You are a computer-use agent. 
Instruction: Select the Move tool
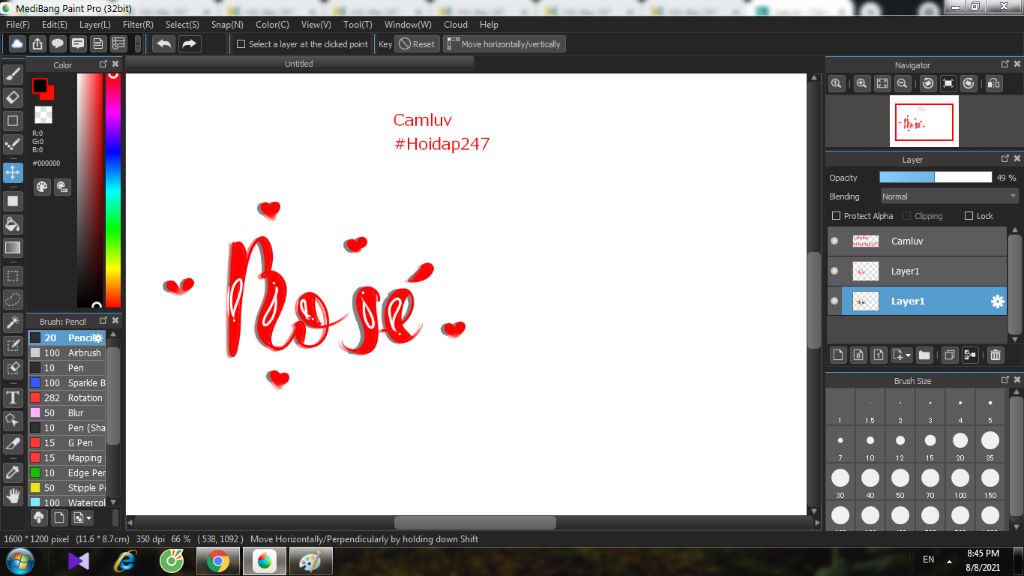(12, 172)
